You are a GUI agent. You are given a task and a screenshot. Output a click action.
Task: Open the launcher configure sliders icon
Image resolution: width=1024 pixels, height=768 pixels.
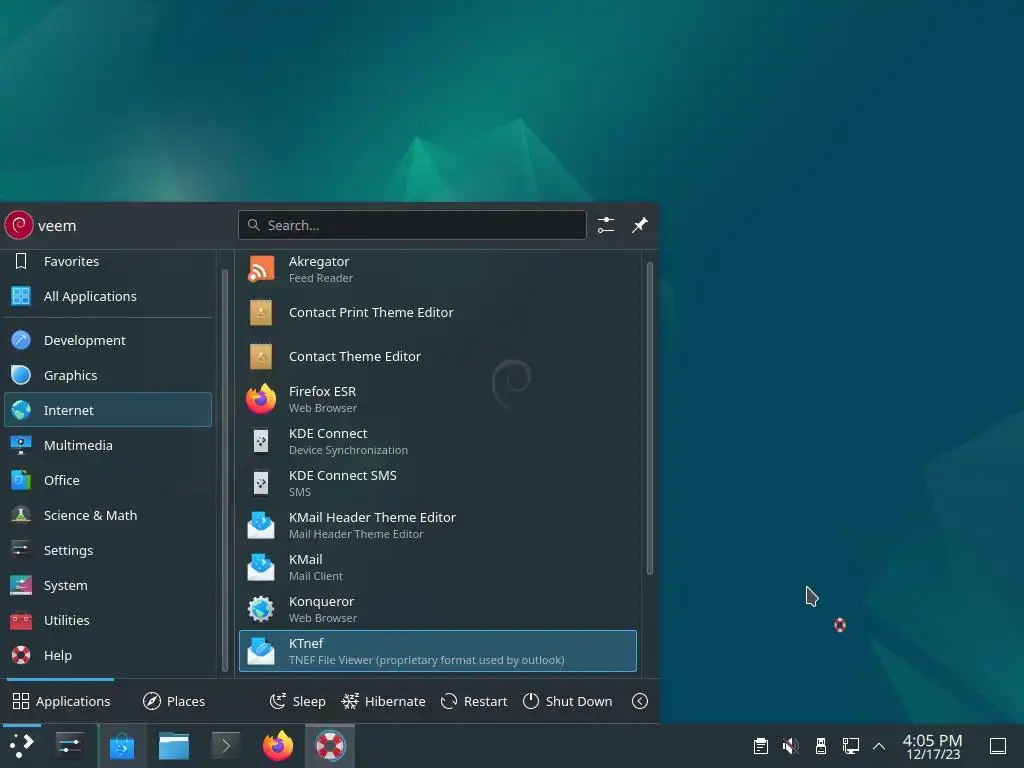pyautogui.click(x=606, y=225)
